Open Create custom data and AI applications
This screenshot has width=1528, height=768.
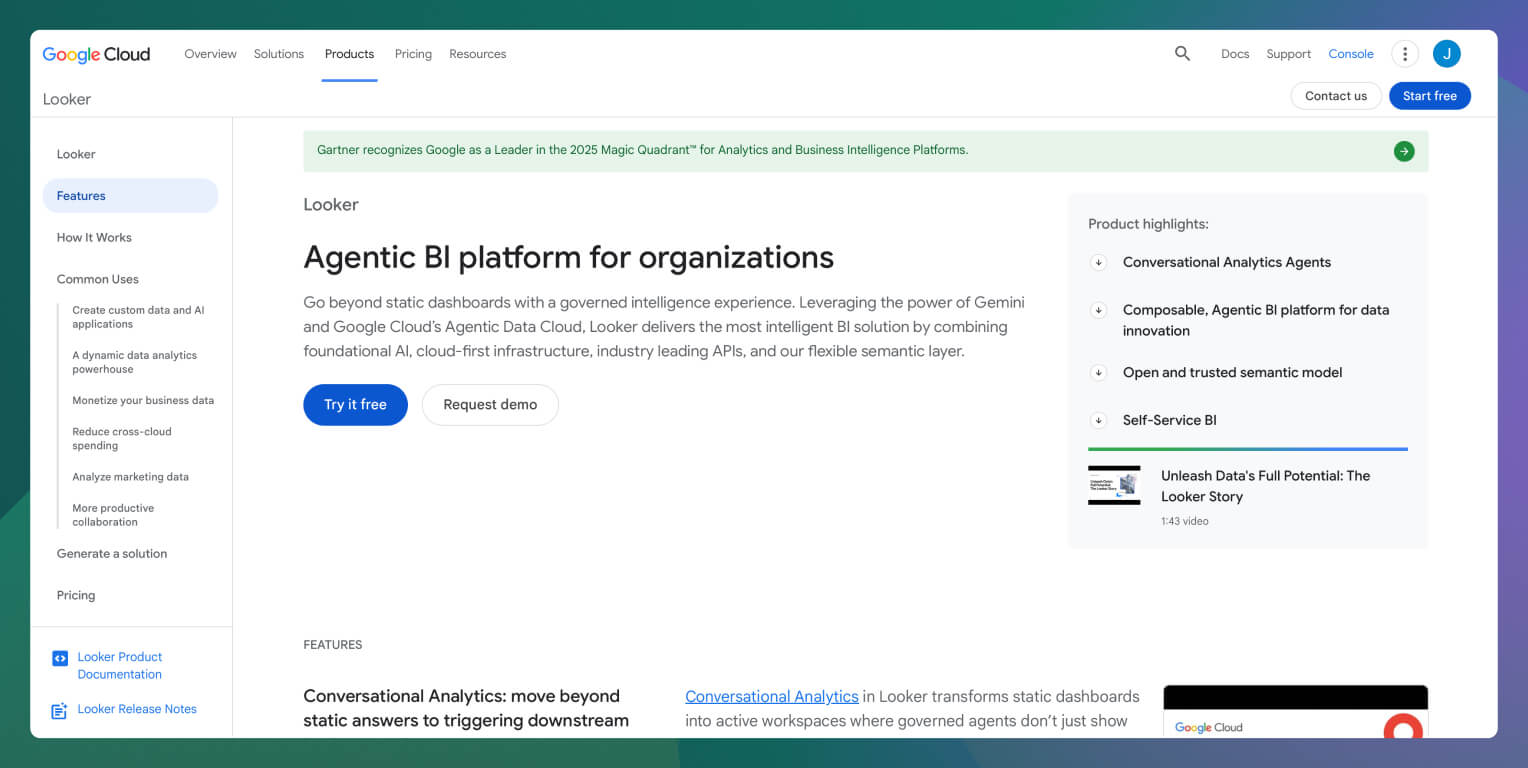(x=138, y=317)
